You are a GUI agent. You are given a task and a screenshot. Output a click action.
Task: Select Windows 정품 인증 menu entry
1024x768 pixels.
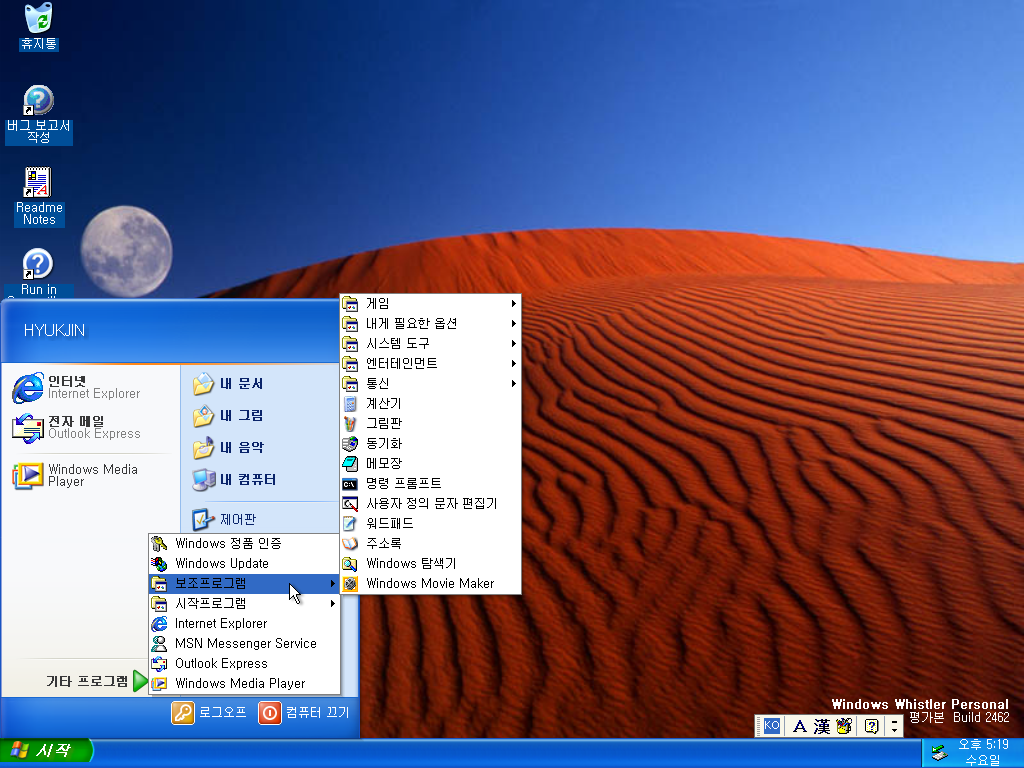[245, 543]
